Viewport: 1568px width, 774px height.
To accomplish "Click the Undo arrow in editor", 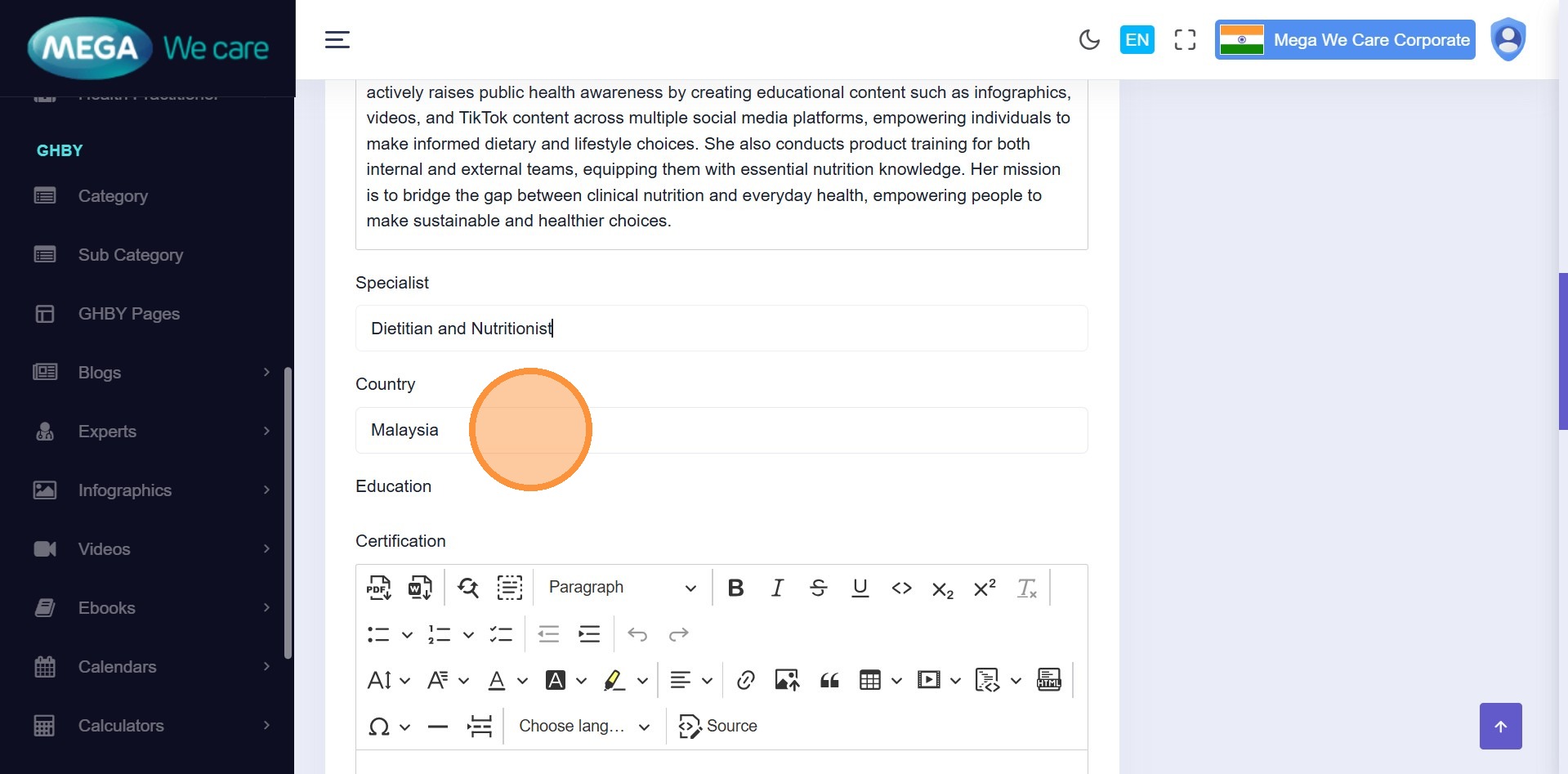I will (637, 634).
